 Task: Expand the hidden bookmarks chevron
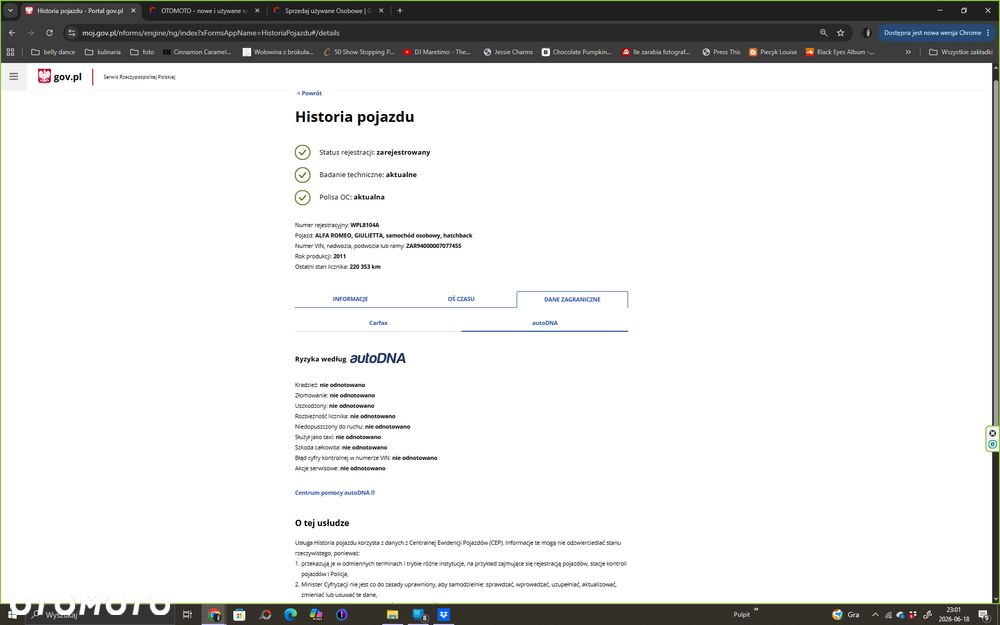click(908, 52)
